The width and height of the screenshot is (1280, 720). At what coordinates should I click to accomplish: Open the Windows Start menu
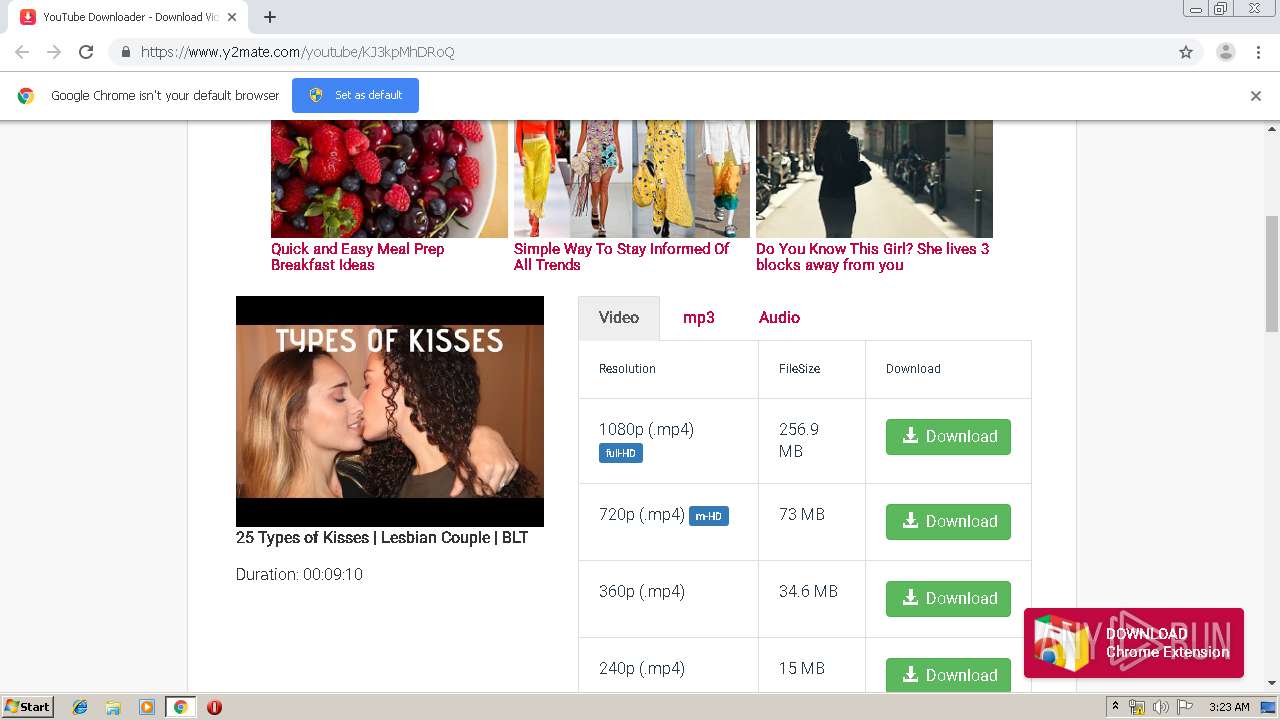pos(28,707)
